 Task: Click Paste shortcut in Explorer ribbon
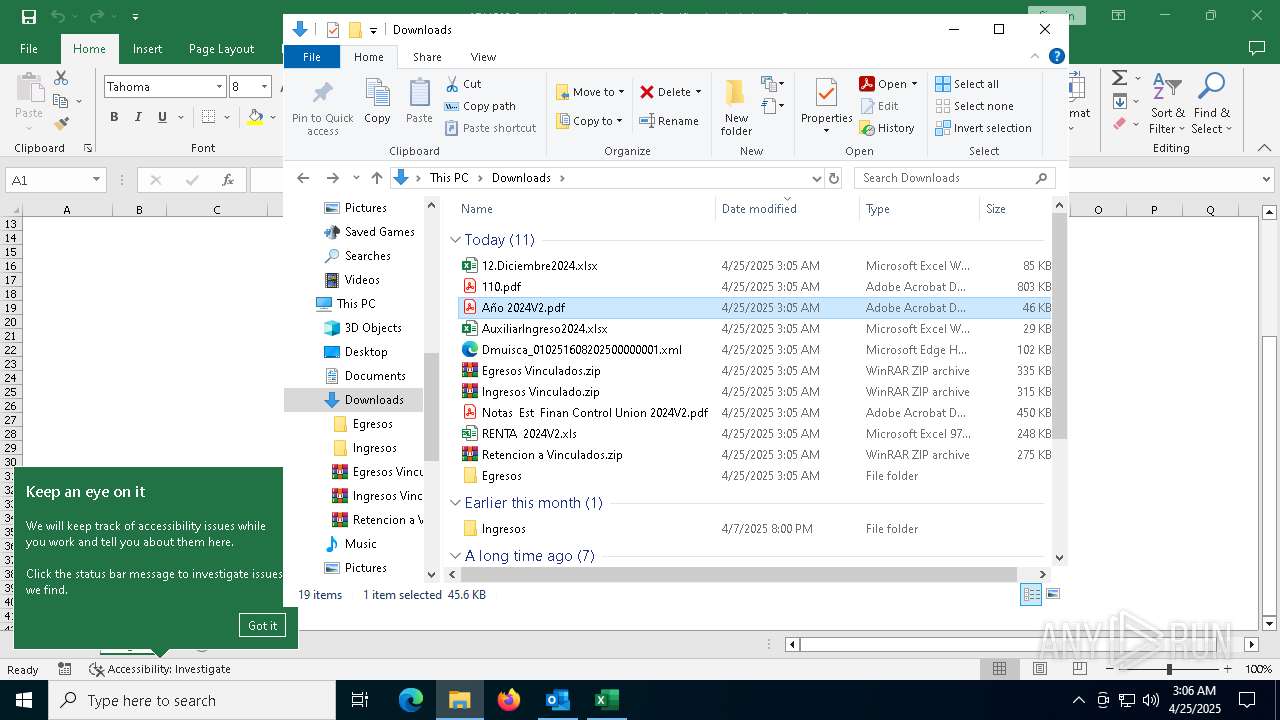491,128
